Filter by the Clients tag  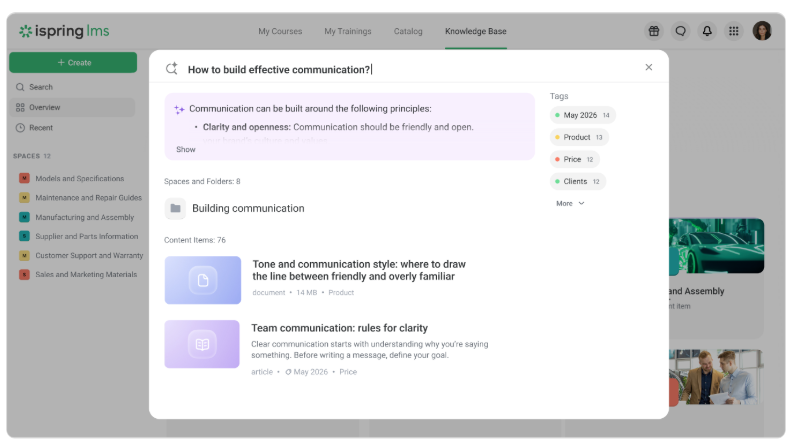[577, 181]
